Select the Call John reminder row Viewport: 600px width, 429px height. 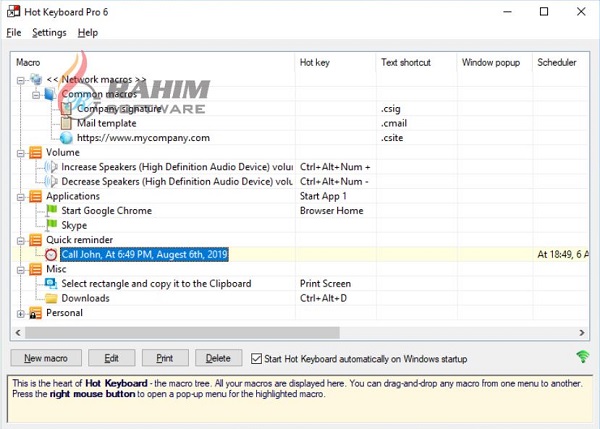(x=144, y=254)
